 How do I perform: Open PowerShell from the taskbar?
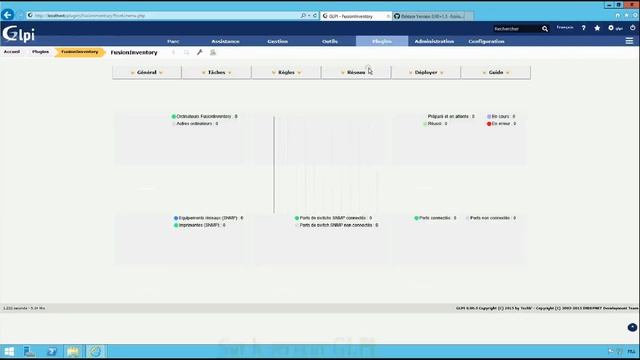click(x=51, y=351)
